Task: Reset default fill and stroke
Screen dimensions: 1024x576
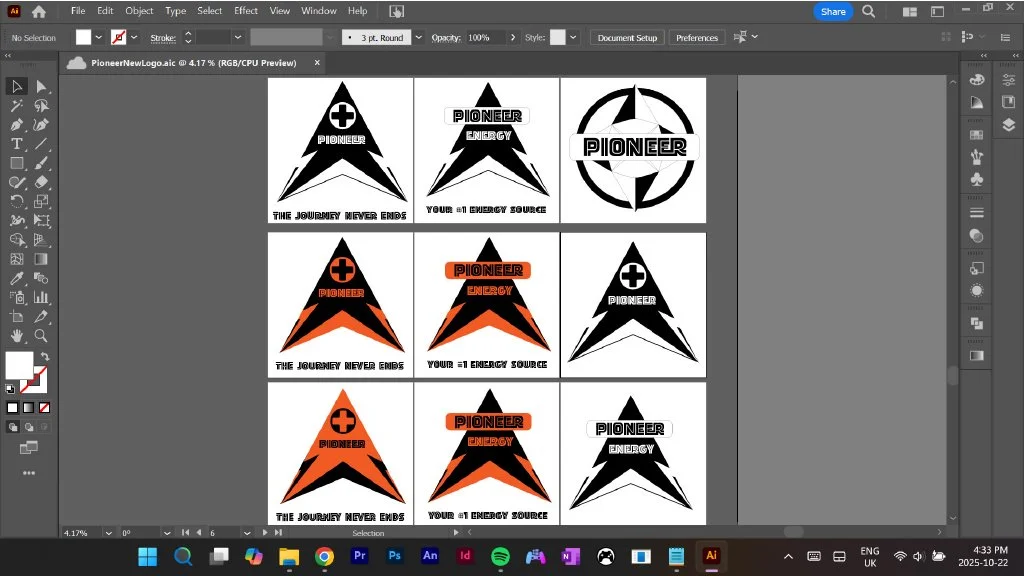Action: click(x=10, y=389)
